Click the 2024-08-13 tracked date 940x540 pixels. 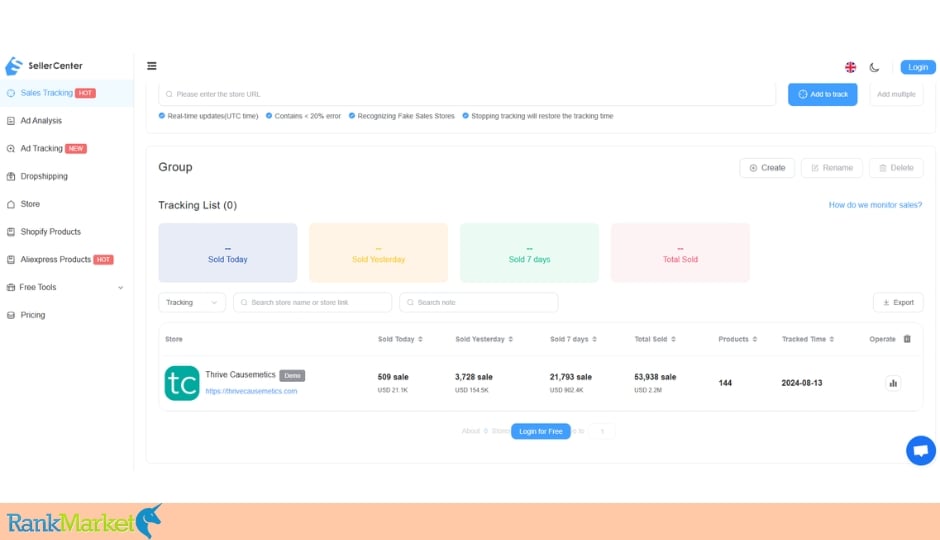(x=802, y=383)
